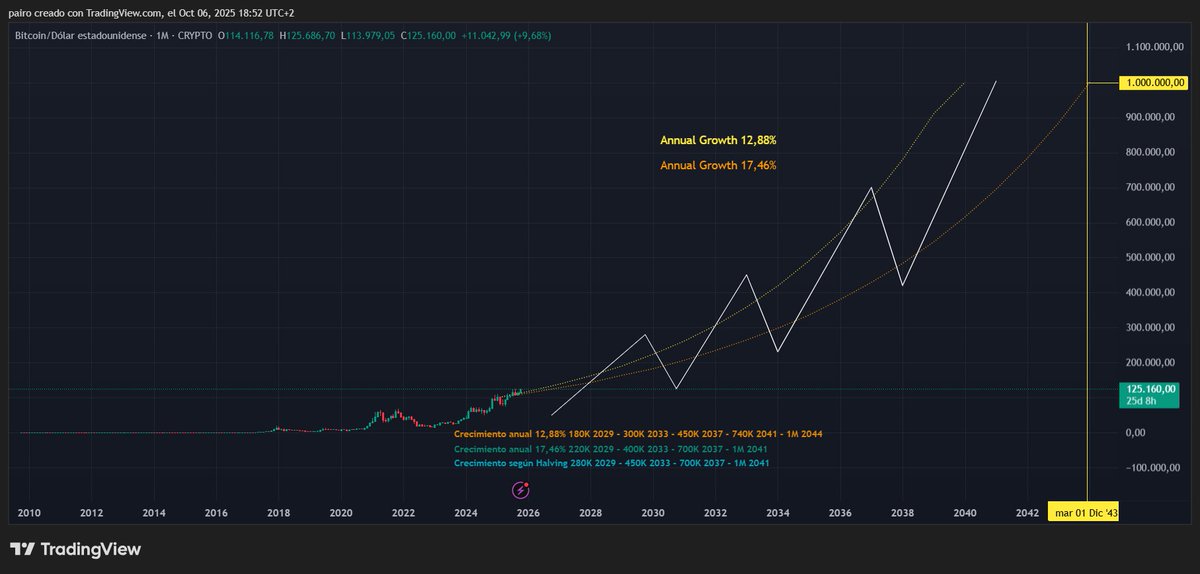Click the 2038 label on time axis
The image size is (1200, 574).
902,513
